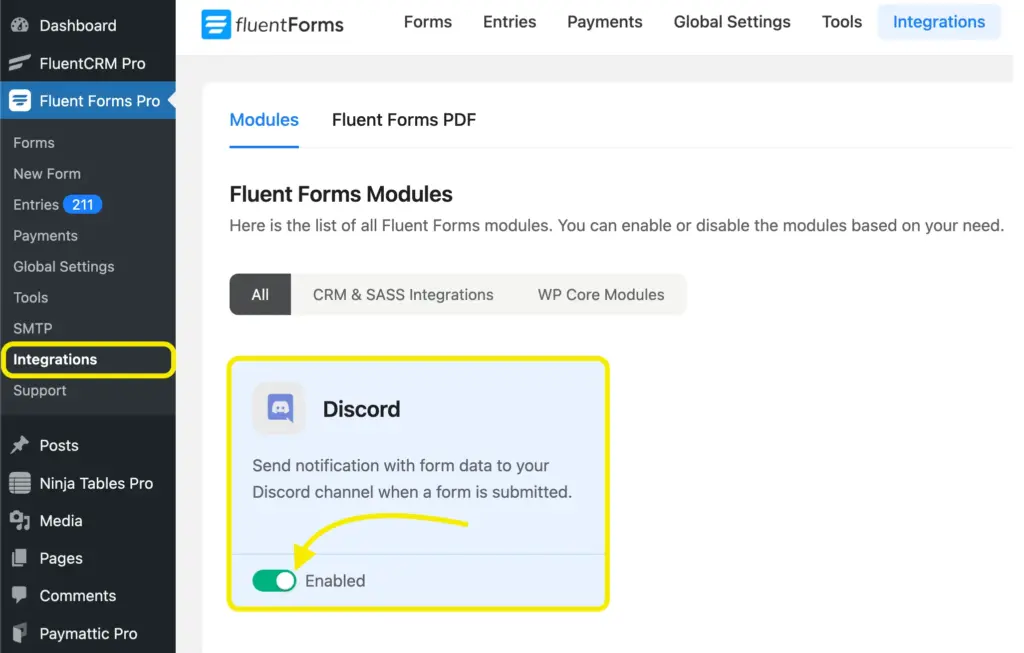1024x653 pixels.
Task: Open FluentCRM Pro using its sidebar icon
Action: point(20,63)
